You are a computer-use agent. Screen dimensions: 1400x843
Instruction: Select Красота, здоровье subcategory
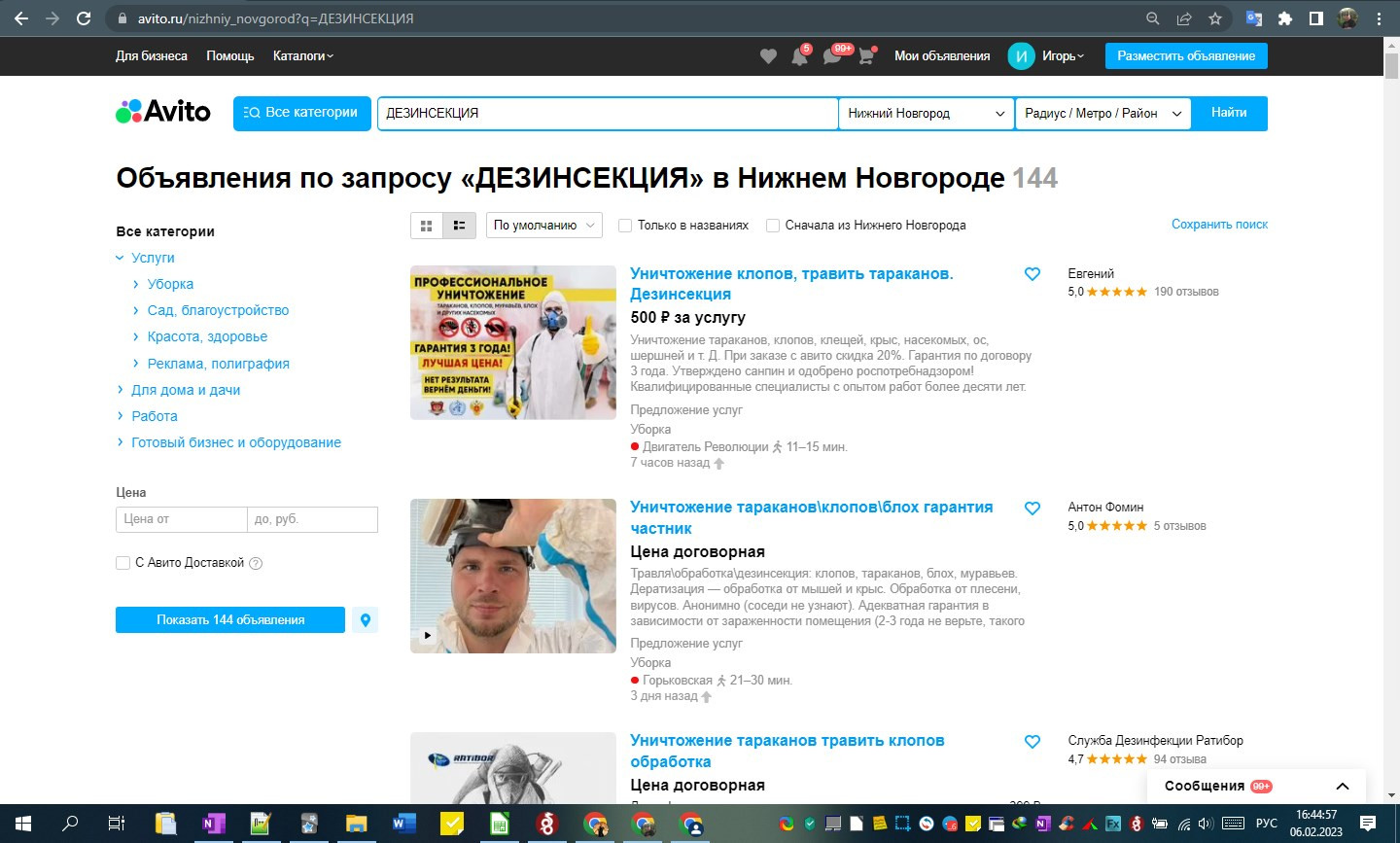tap(207, 336)
